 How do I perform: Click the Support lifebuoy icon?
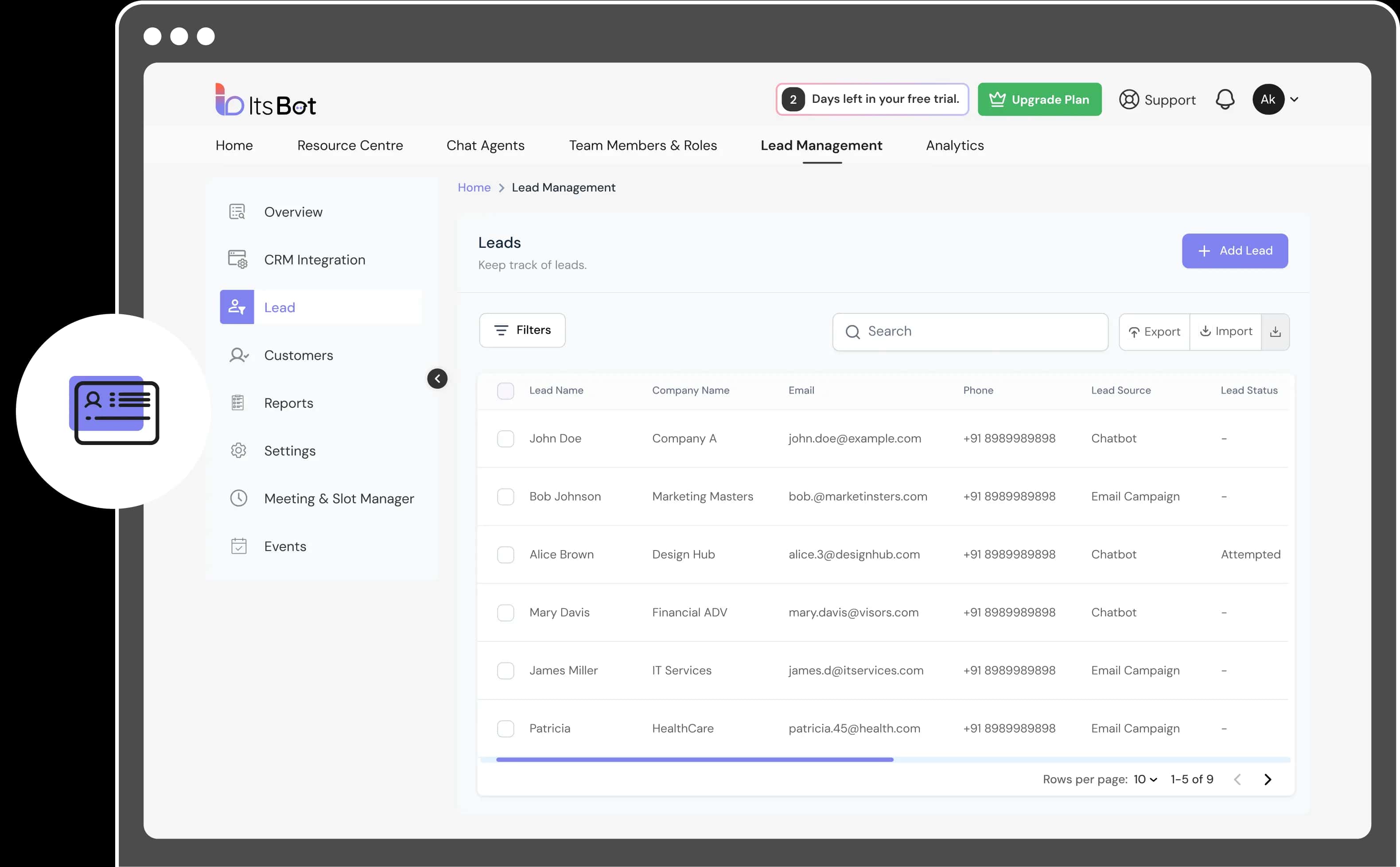(1128, 99)
